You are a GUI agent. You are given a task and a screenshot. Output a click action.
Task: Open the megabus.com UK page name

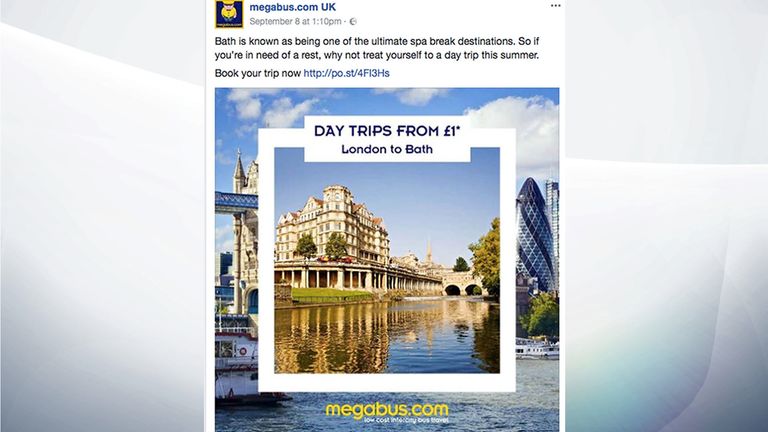[292, 7]
